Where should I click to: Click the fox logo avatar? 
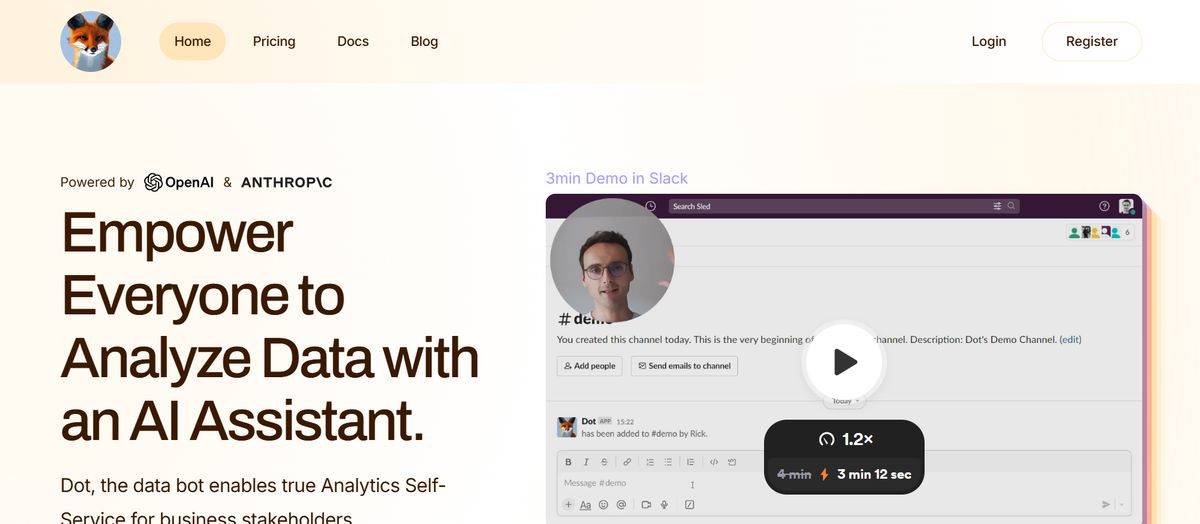tap(91, 42)
